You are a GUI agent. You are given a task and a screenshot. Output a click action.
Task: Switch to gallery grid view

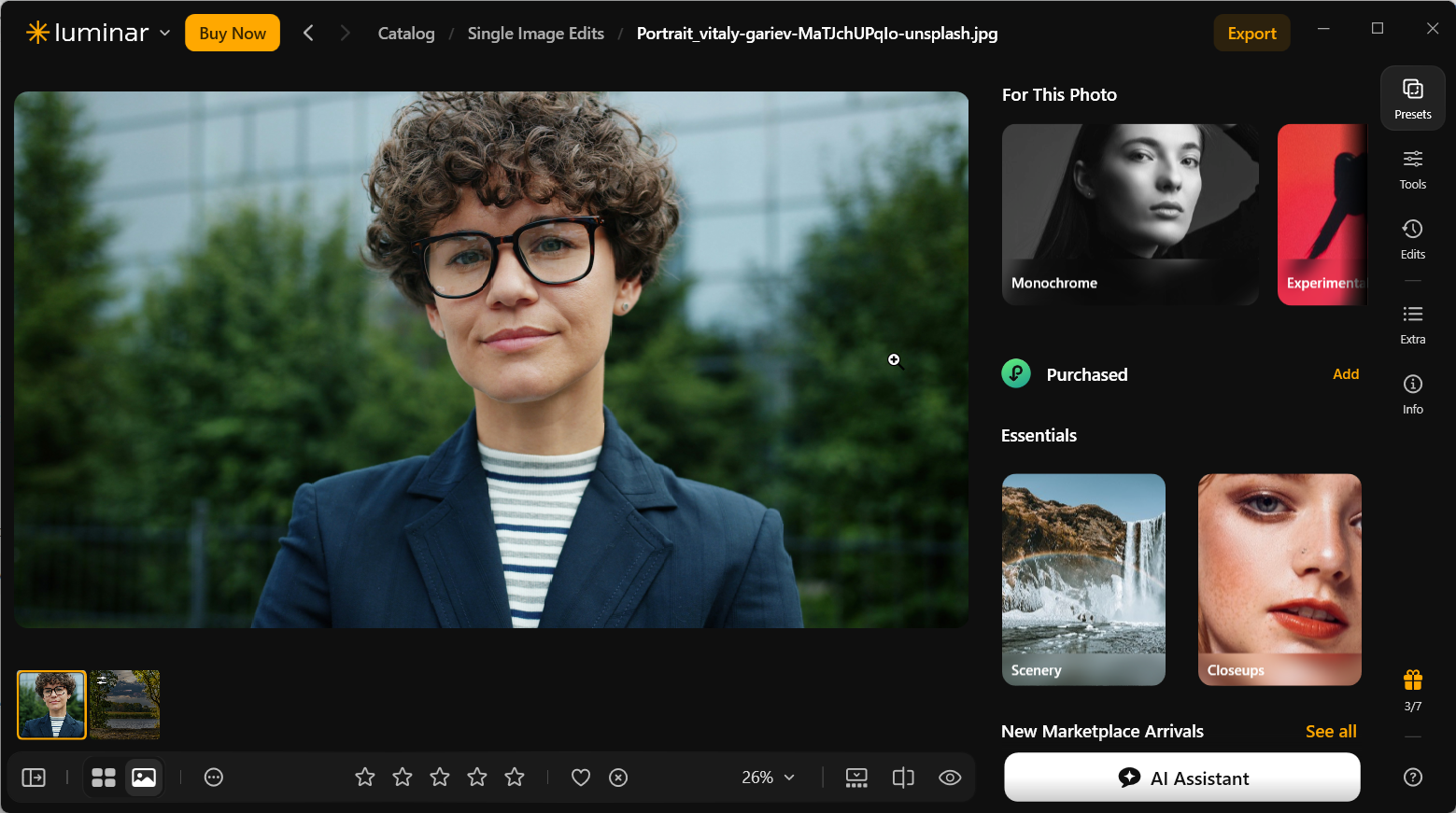click(x=104, y=778)
